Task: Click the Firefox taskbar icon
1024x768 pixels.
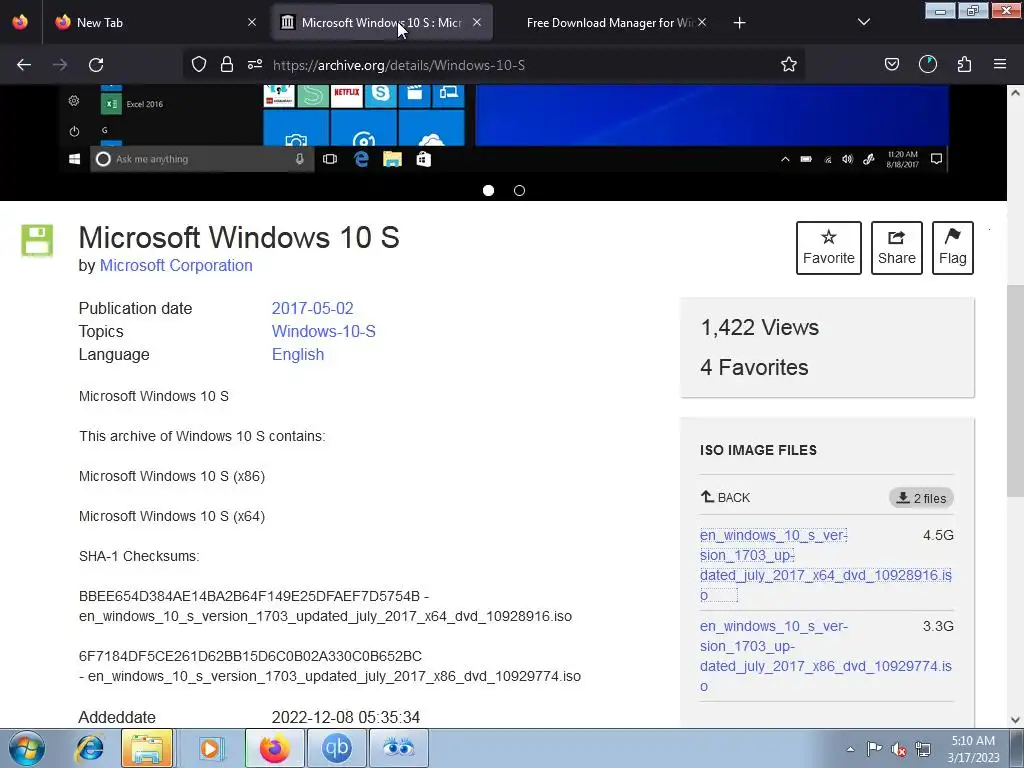Action: click(x=274, y=748)
